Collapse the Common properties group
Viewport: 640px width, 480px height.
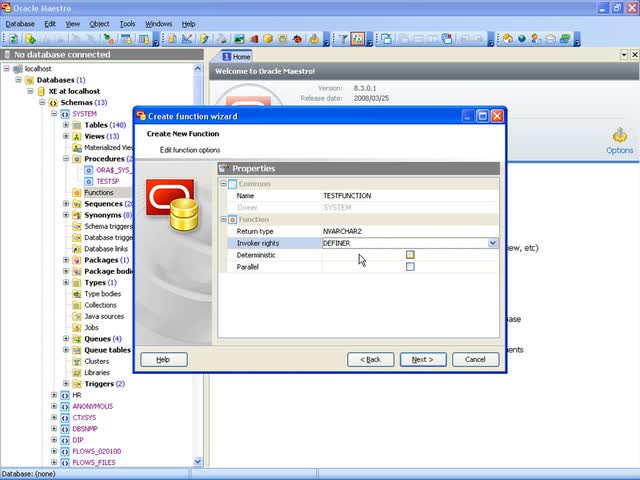[223, 184]
